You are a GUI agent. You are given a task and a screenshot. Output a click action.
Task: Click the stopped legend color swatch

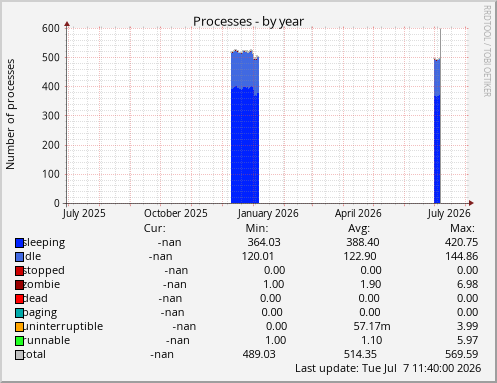click(19, 271)
